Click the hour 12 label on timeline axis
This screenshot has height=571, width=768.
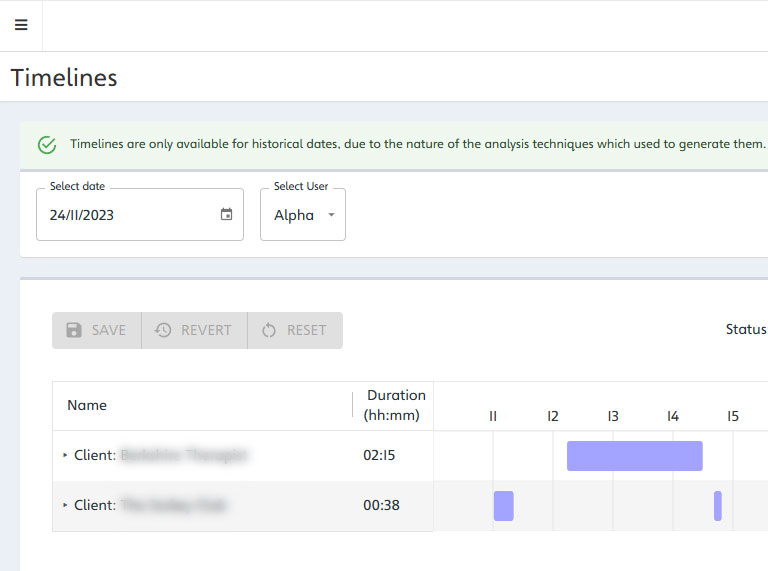(553, 416)
